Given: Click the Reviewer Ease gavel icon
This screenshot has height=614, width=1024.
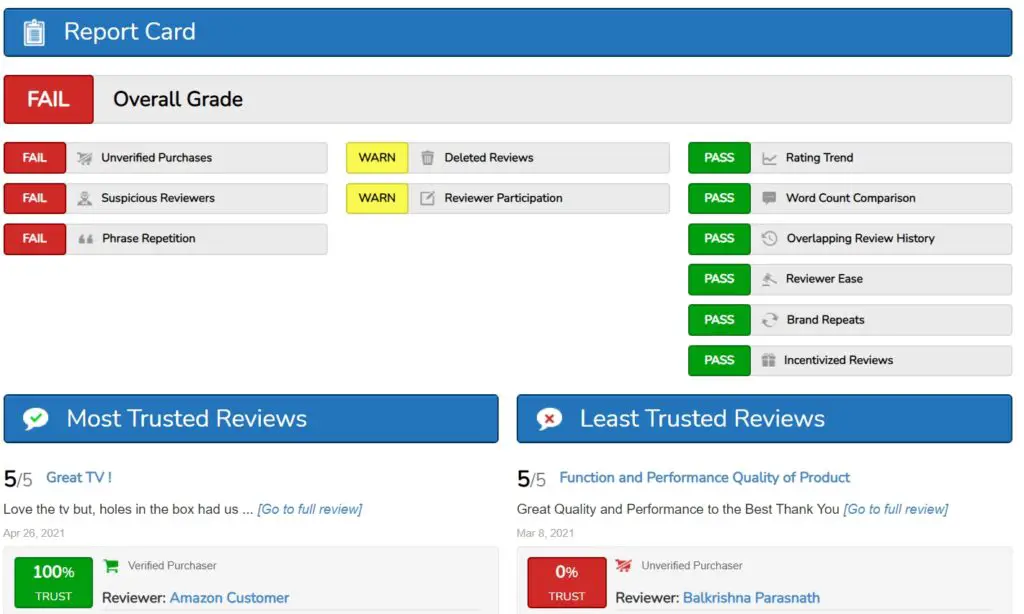Looking at the screenshot, I should [x=769, y=279].
